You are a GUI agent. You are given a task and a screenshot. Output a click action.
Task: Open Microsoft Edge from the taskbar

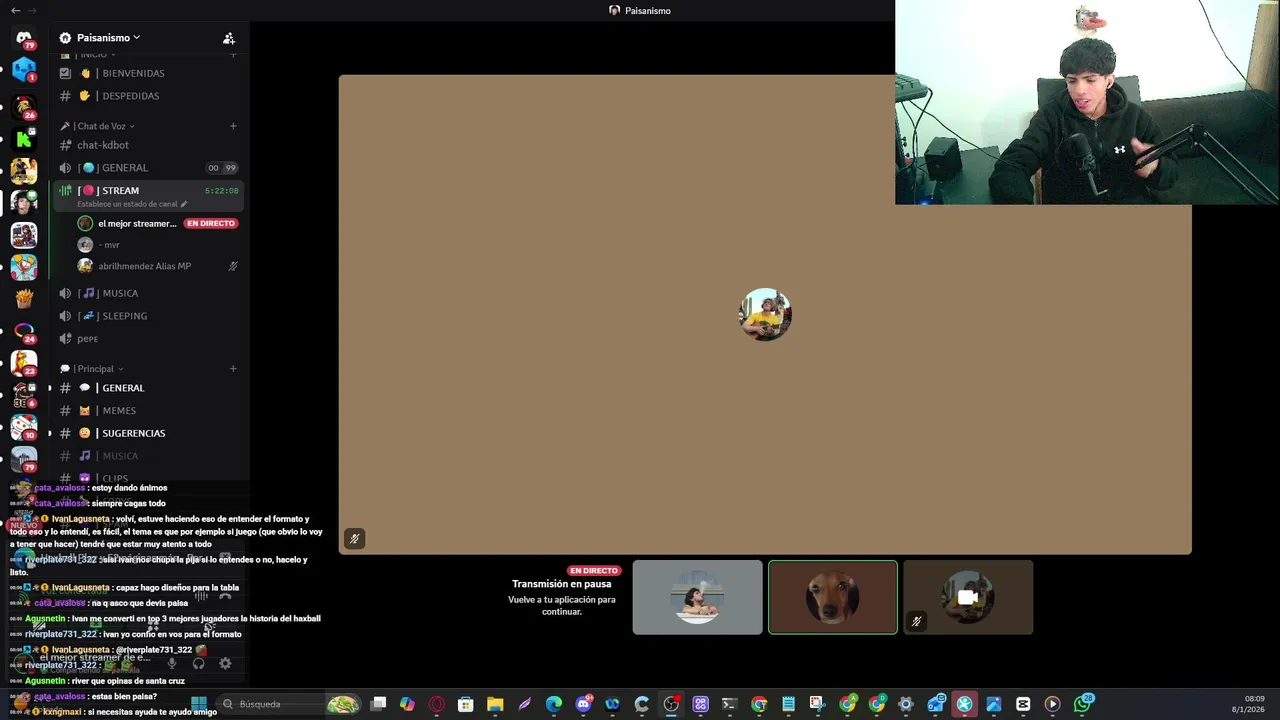554,704
